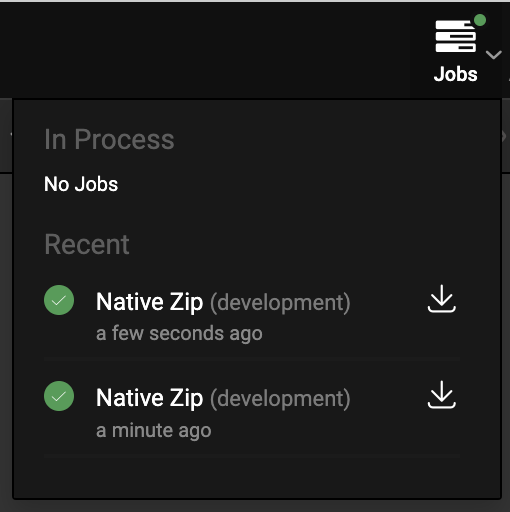Click (development) label on newest job
Screen dimensions: 510x512
tap(280, 303)
